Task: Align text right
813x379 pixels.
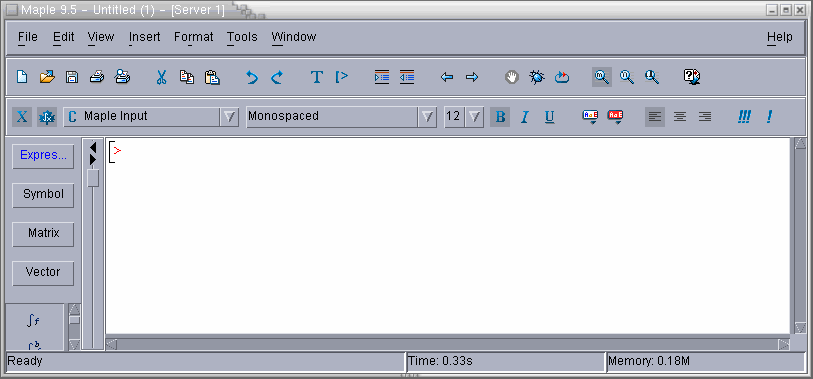Action: (x=705, y=117)
